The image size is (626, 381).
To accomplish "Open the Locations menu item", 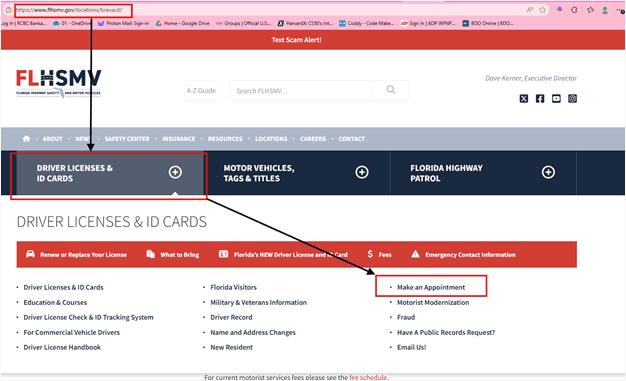I will click(x=271, y=139).
